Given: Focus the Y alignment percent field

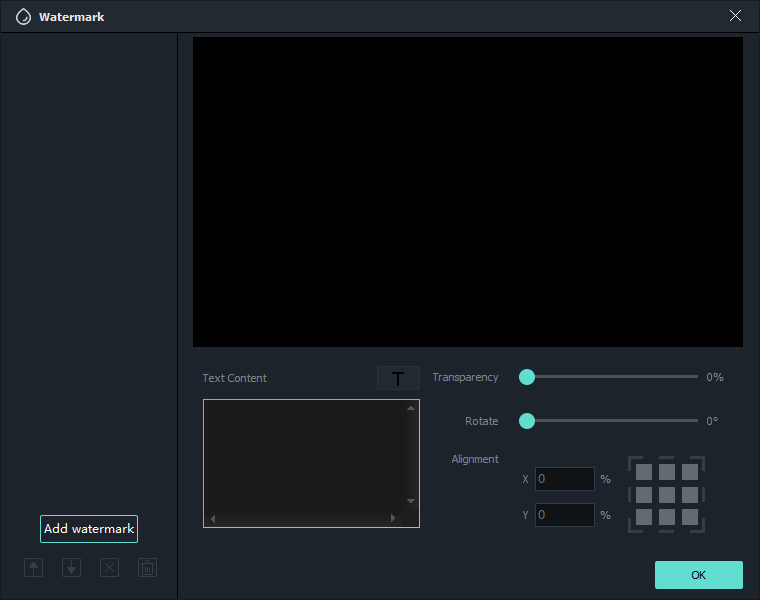Looking at the screenshot, I should (x=565, y=515).
